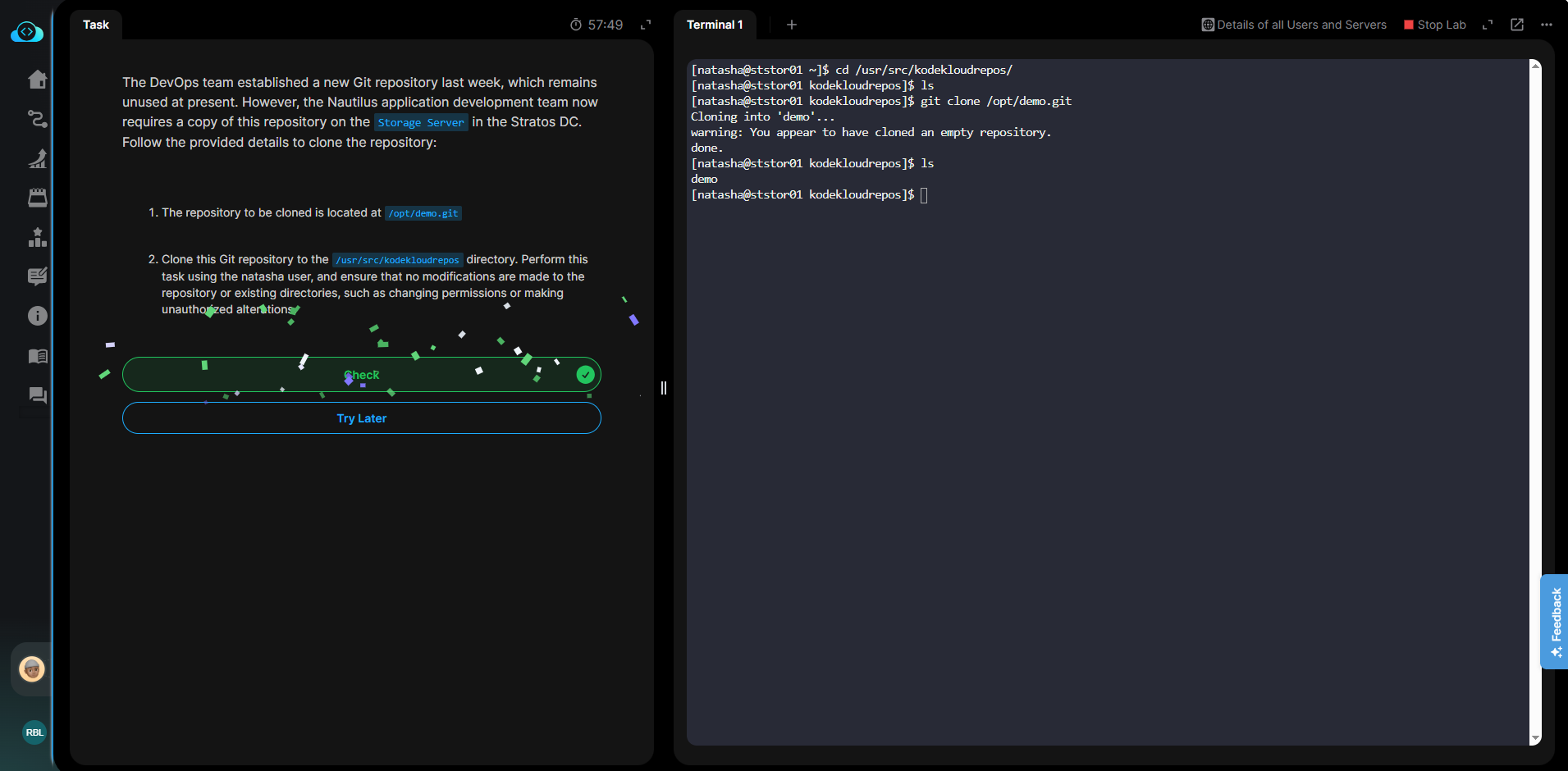The width and height of the screenshot is (1568, 771).
Task: Switch to the Terminal 1 tab
Action: (x=714, y=25)
